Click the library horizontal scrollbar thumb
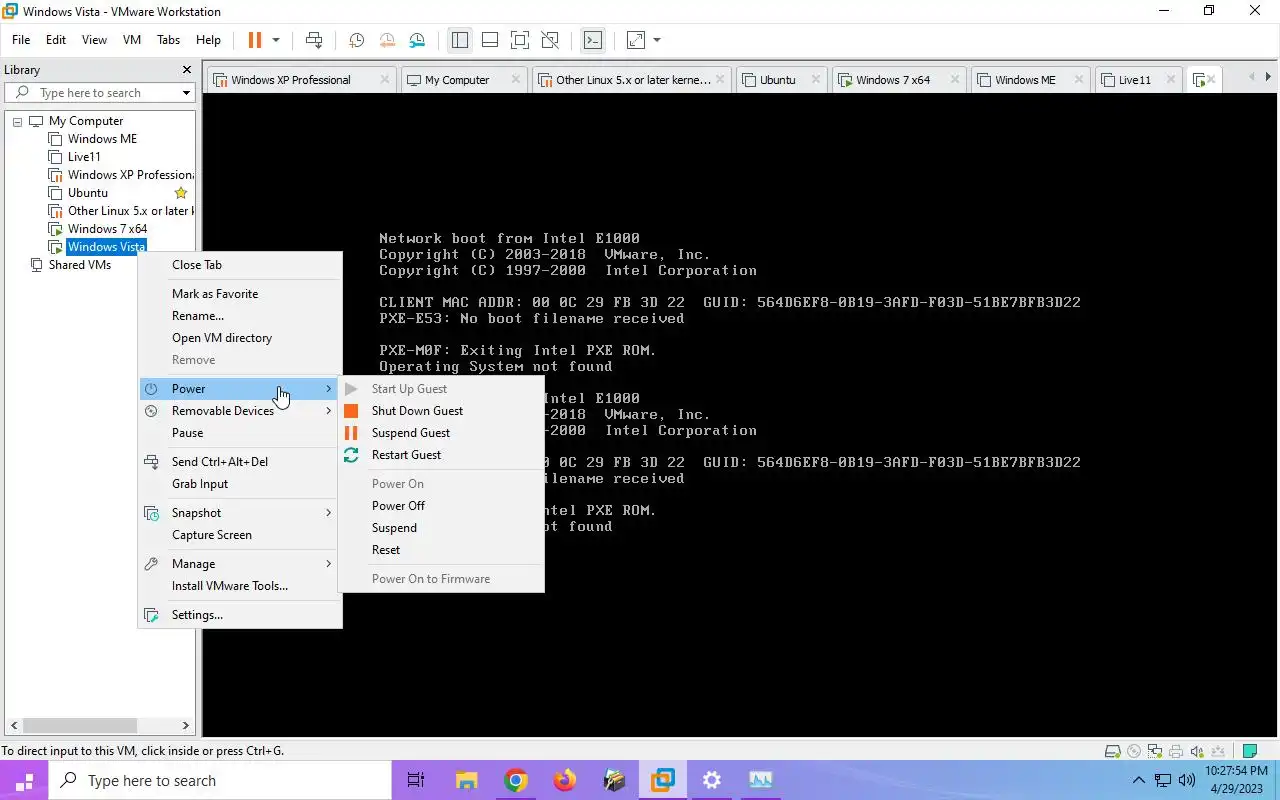The height and width of the screenshot is (800, 1280). click(78, 725)
